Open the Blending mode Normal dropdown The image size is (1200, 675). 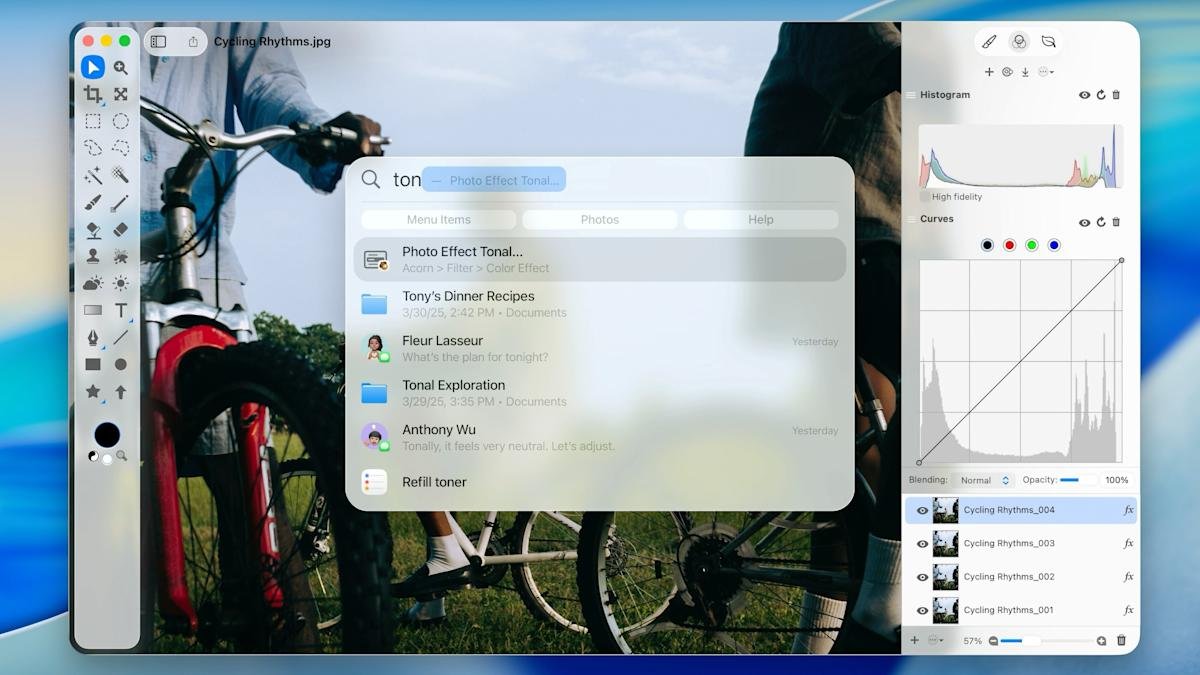983,480
